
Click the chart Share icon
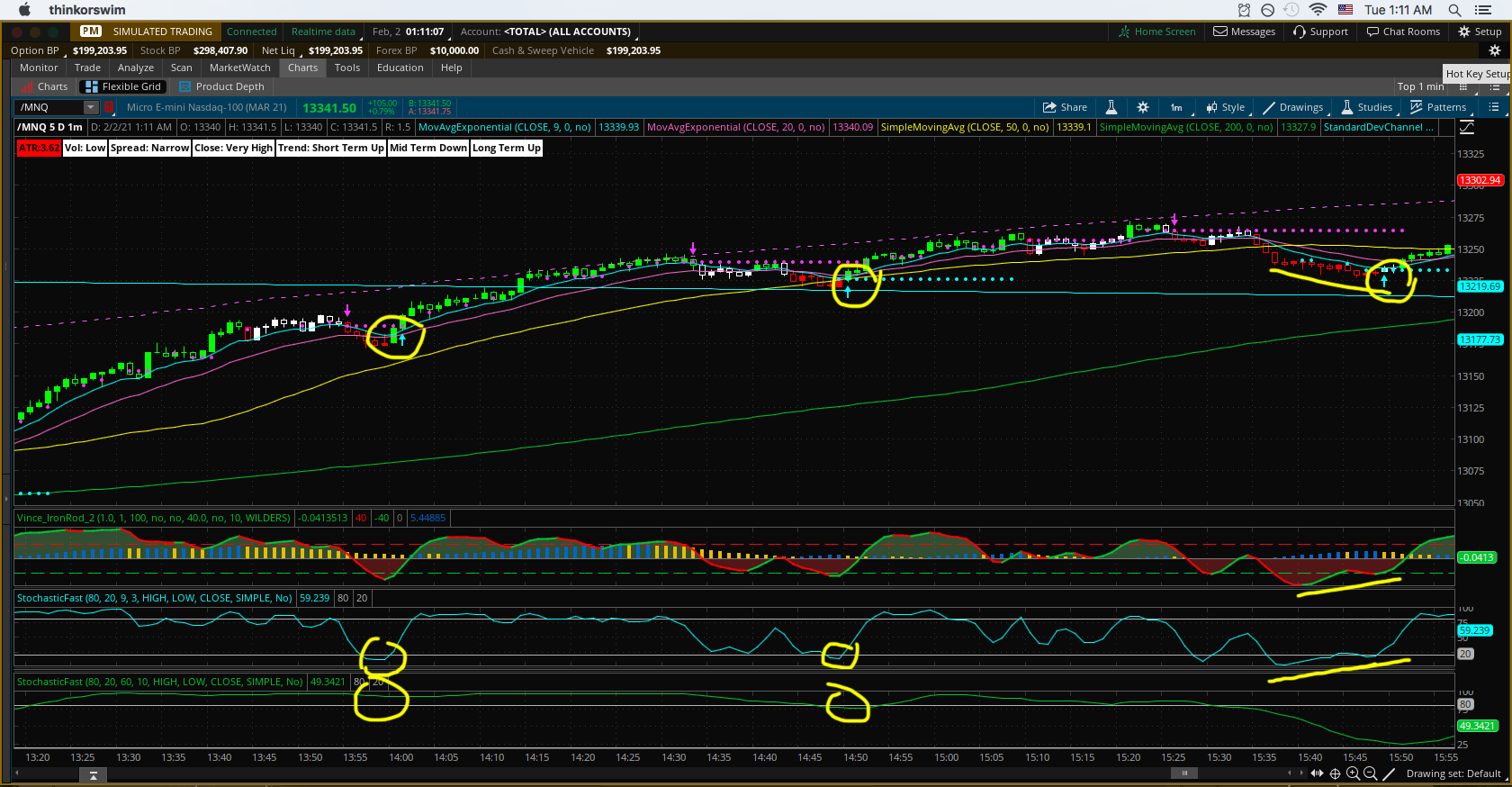tap(1065, 107)
